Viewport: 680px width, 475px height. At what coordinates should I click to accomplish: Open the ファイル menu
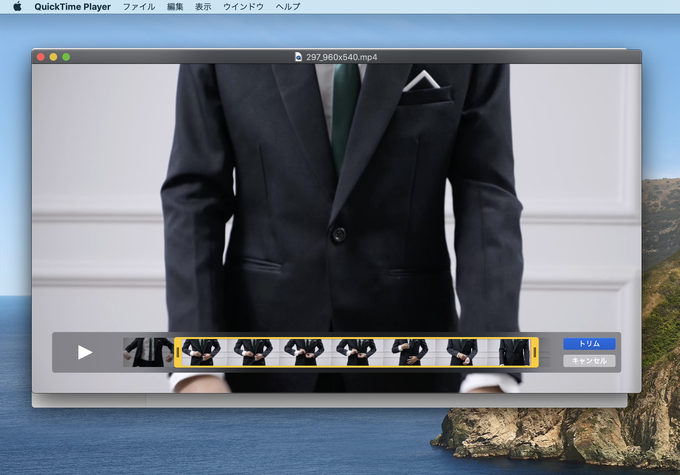point(139,7)
